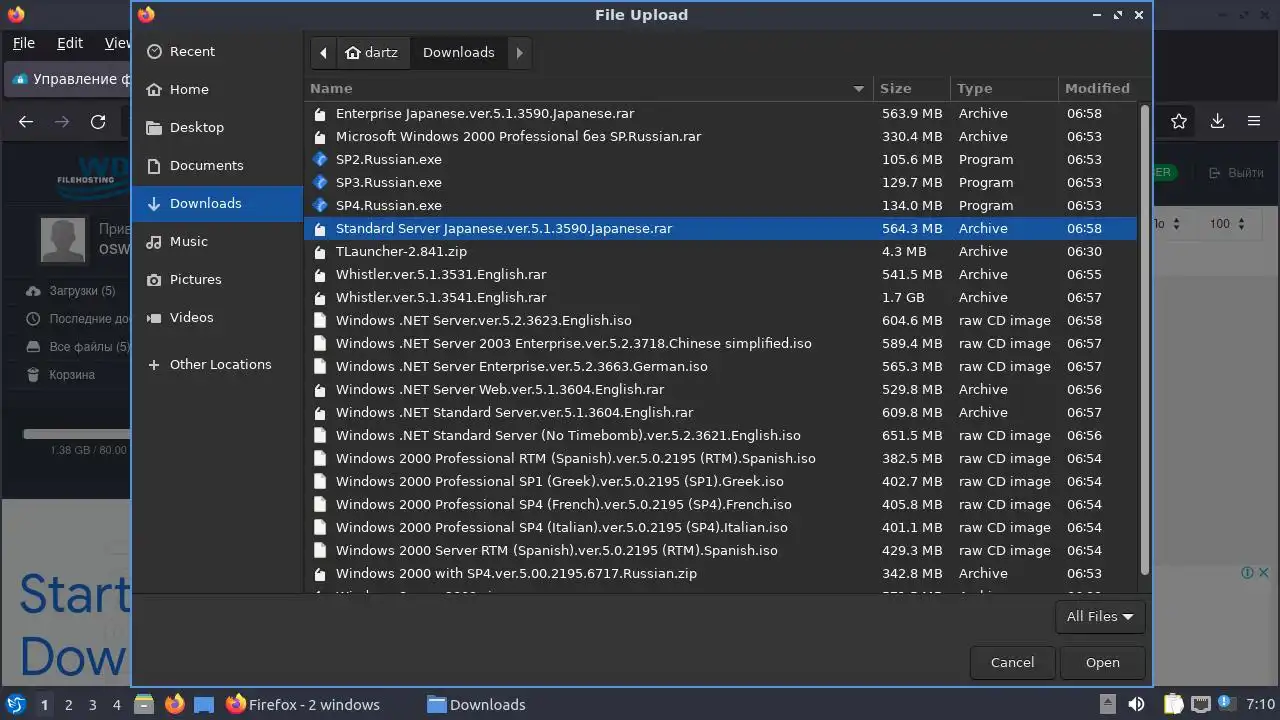Click the Cancel button
Viewport: 1280px width, 720px height.
(1012, 662)
